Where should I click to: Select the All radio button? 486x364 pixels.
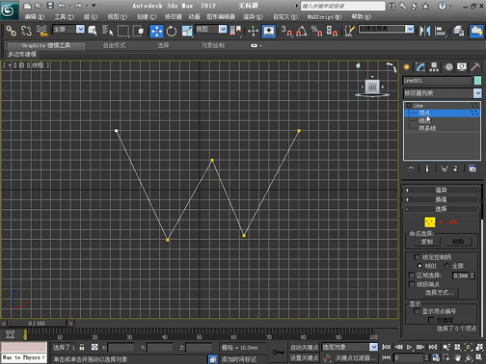point(447,266)
